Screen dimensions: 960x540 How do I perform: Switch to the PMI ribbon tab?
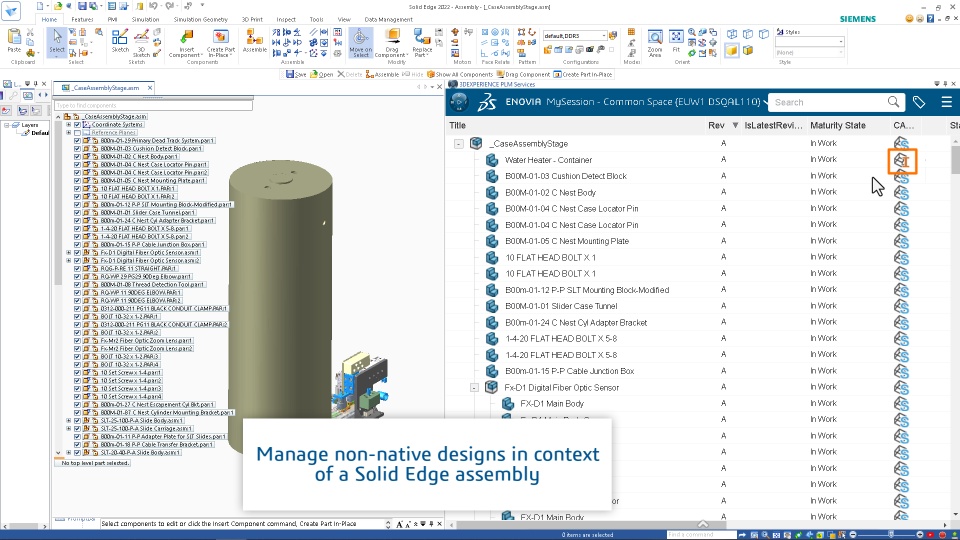112,20
